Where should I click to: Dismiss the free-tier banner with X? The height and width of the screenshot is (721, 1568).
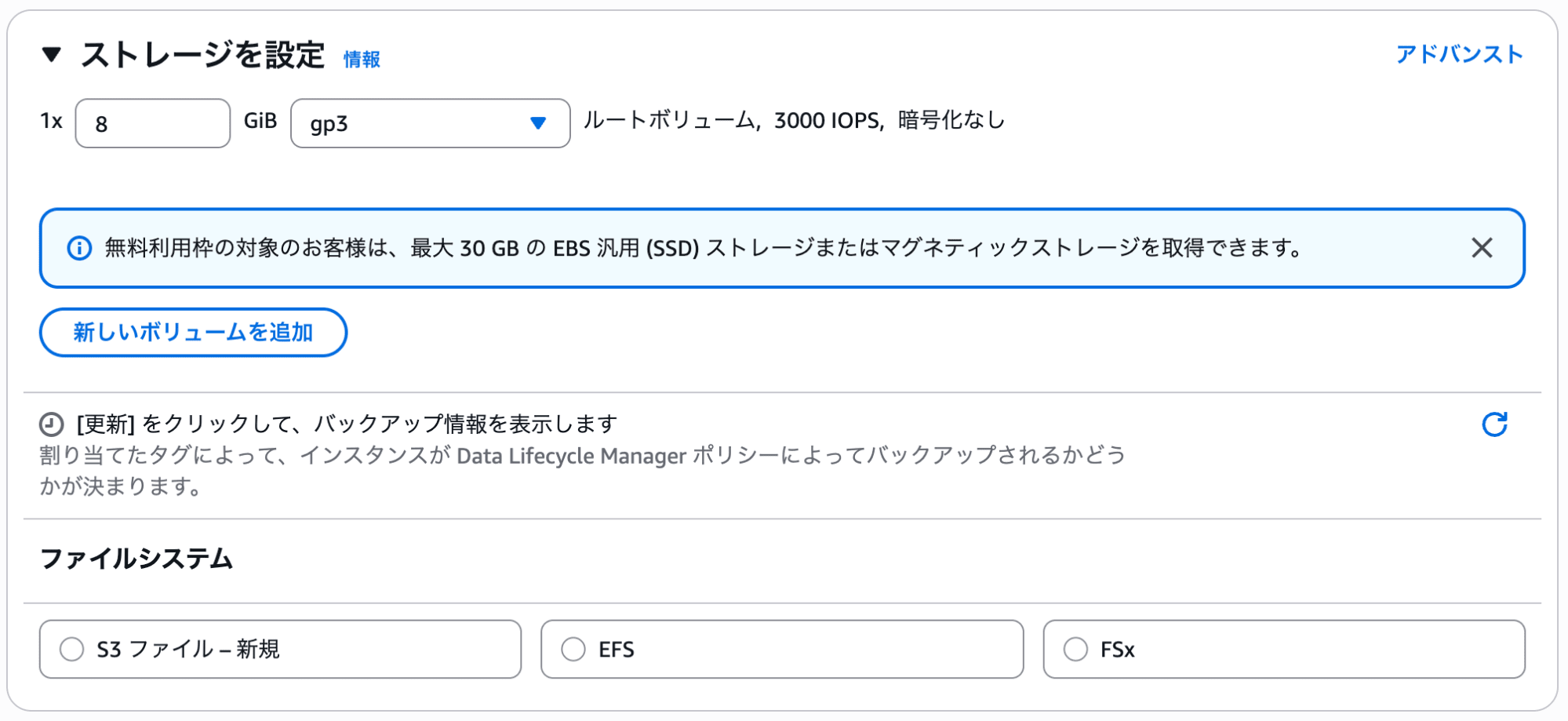click(1482, 248)
